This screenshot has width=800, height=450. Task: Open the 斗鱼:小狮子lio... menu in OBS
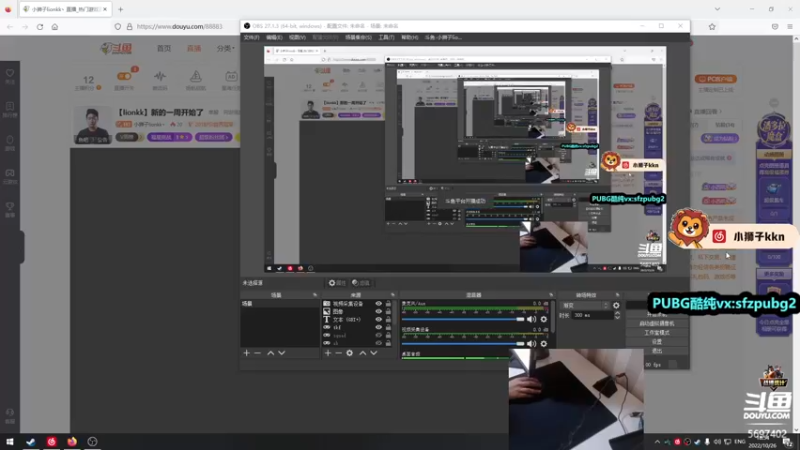coord(443,37)
